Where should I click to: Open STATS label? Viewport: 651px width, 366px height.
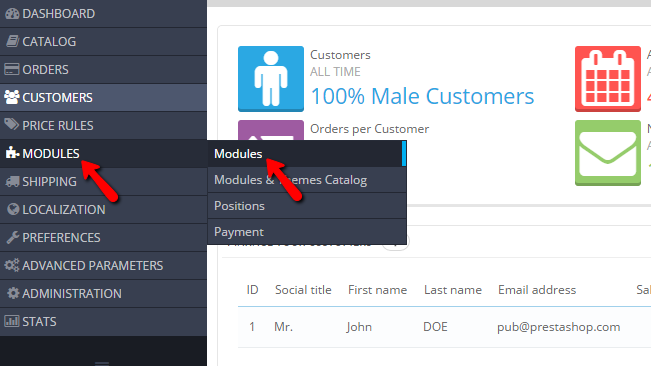39,322
